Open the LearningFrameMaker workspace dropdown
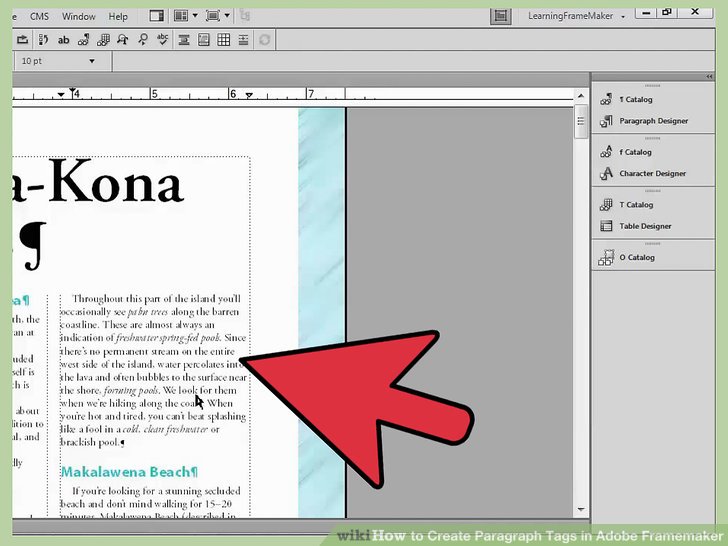 [x=622, y=17]
